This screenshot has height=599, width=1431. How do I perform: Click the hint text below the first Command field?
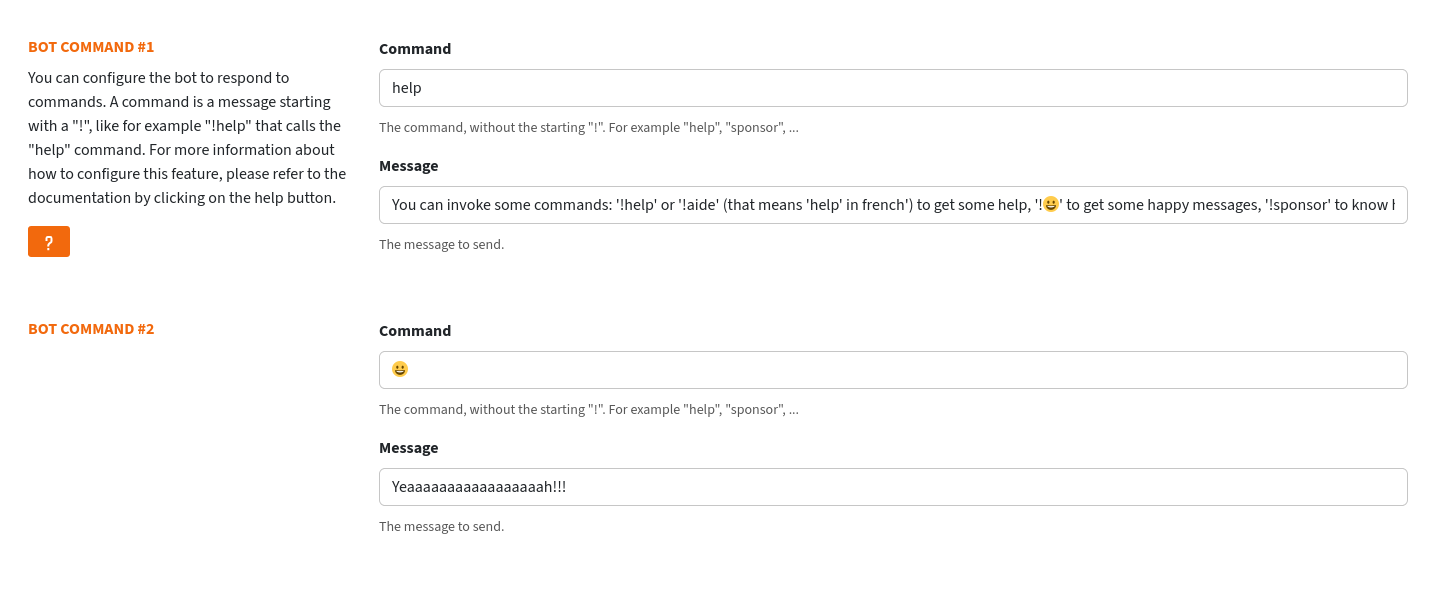588,128
